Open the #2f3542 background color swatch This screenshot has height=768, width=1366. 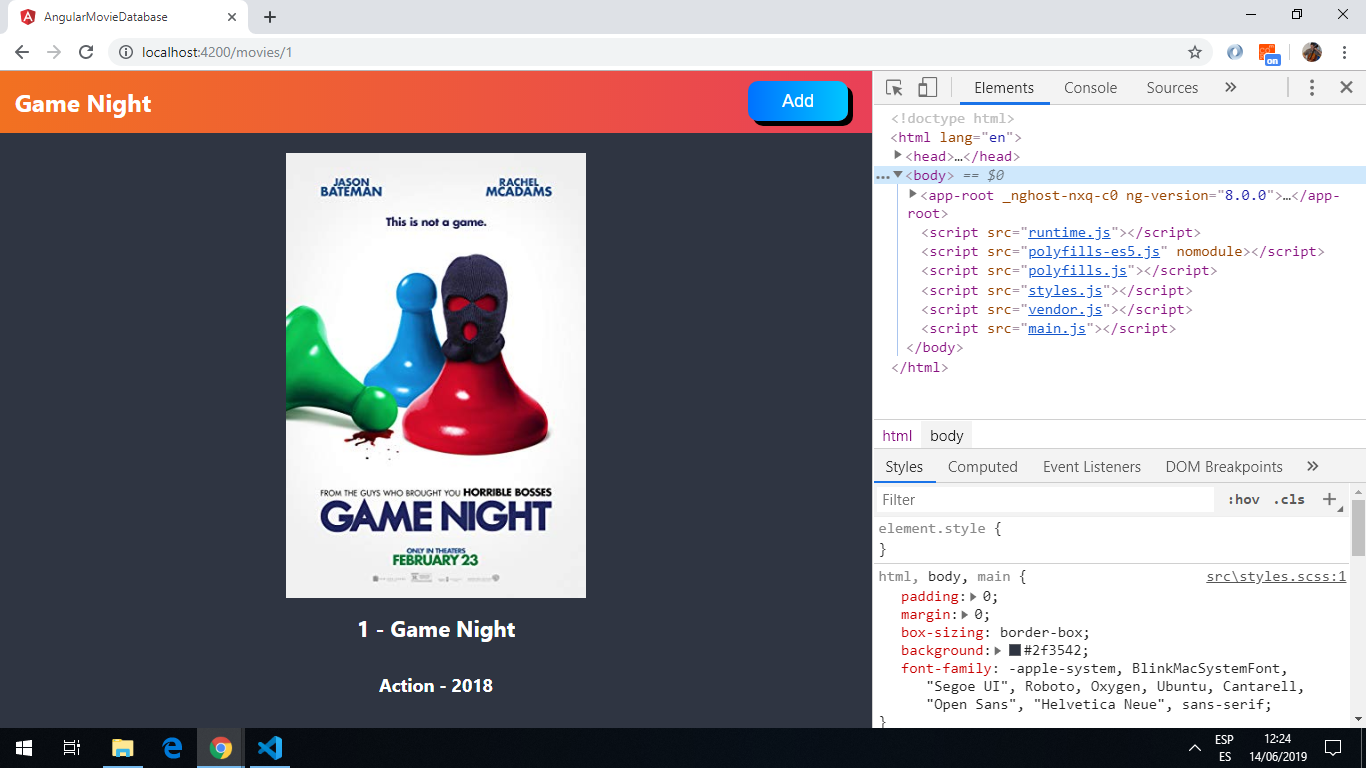point(1015,650)
